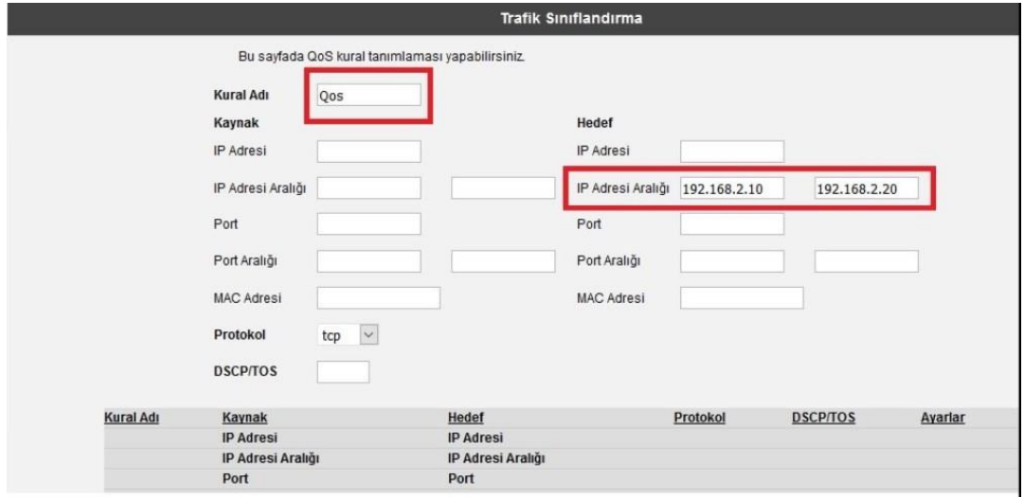Click the Protokol column header in table
The image size is (1024, 497).
(x=699, y=418)
